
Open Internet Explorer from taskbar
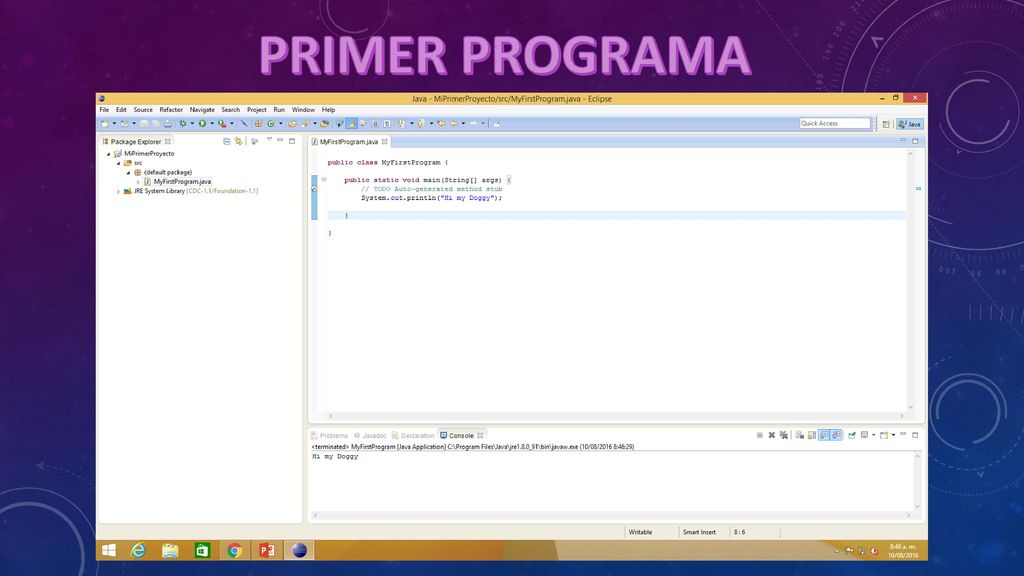coord(138,550)
